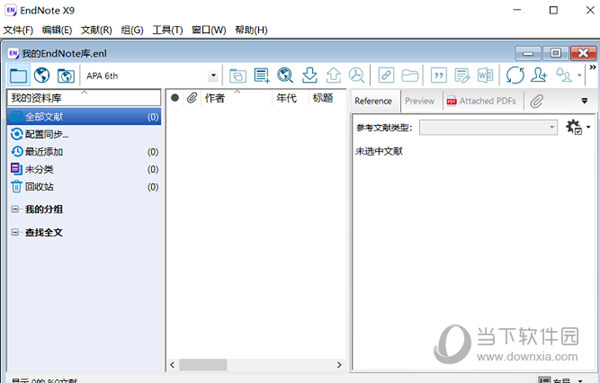Image resolution: width=600 pixels, height=383 pixels.
Task: Collapse the 查找全文 group set
Action: coord(15,232)
